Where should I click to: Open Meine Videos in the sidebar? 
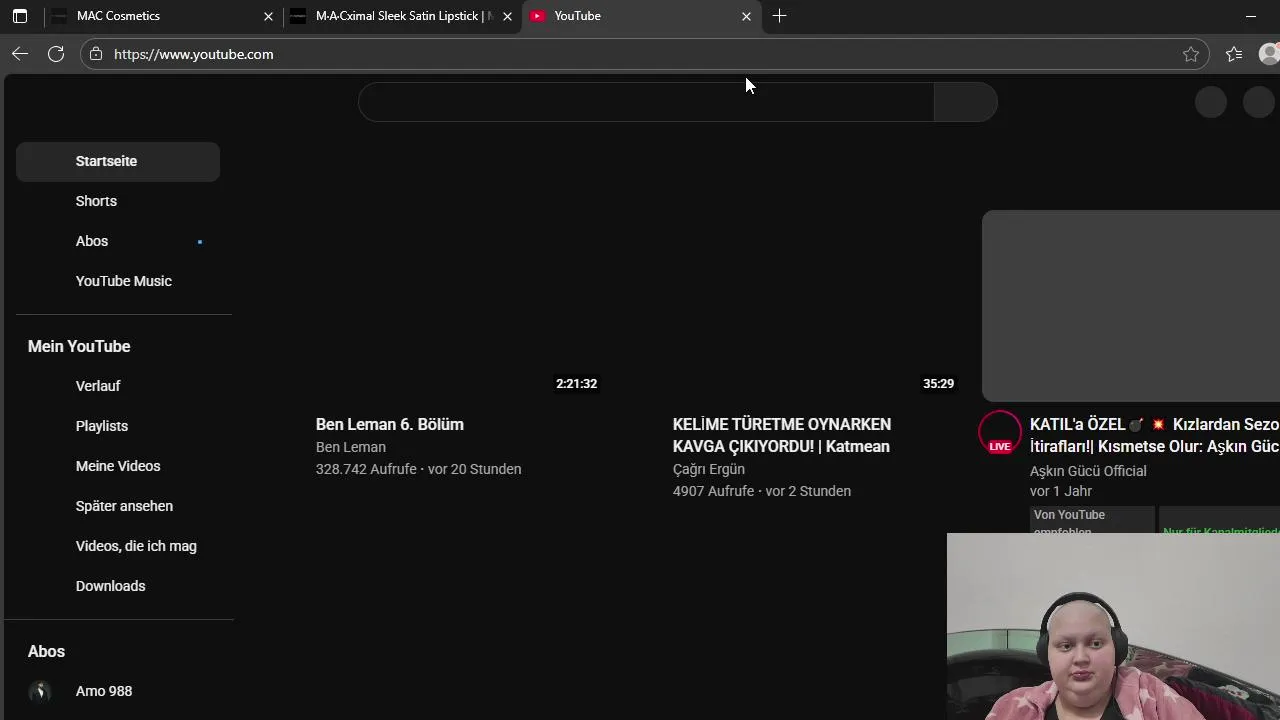[x=118, y=466]
